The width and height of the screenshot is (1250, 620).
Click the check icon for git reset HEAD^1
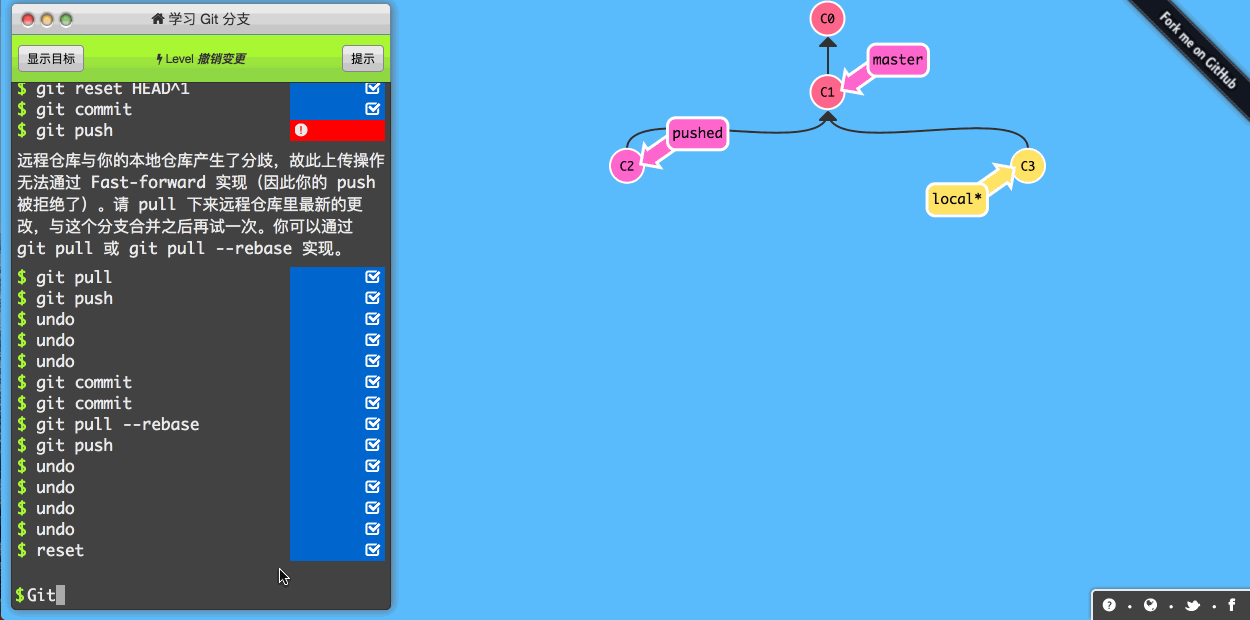[x=373, y=89]
